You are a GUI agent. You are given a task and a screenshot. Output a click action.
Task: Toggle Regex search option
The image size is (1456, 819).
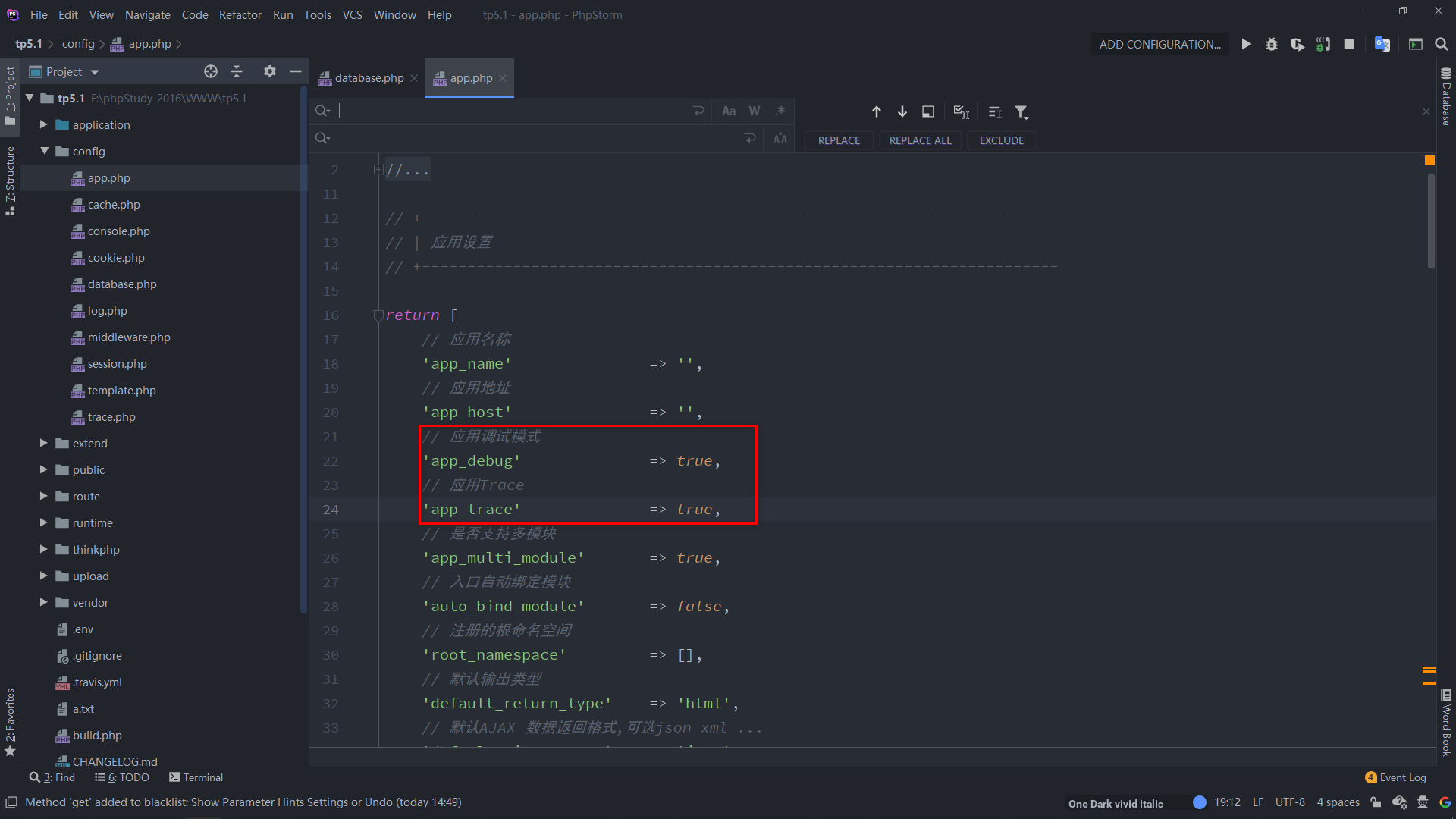click(780, 111)
